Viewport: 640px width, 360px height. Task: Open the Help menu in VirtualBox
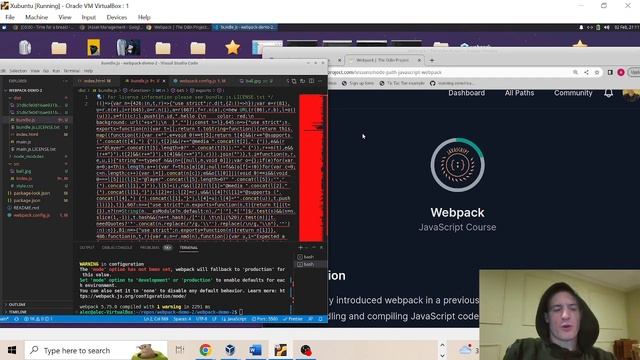tap(144, 17)
